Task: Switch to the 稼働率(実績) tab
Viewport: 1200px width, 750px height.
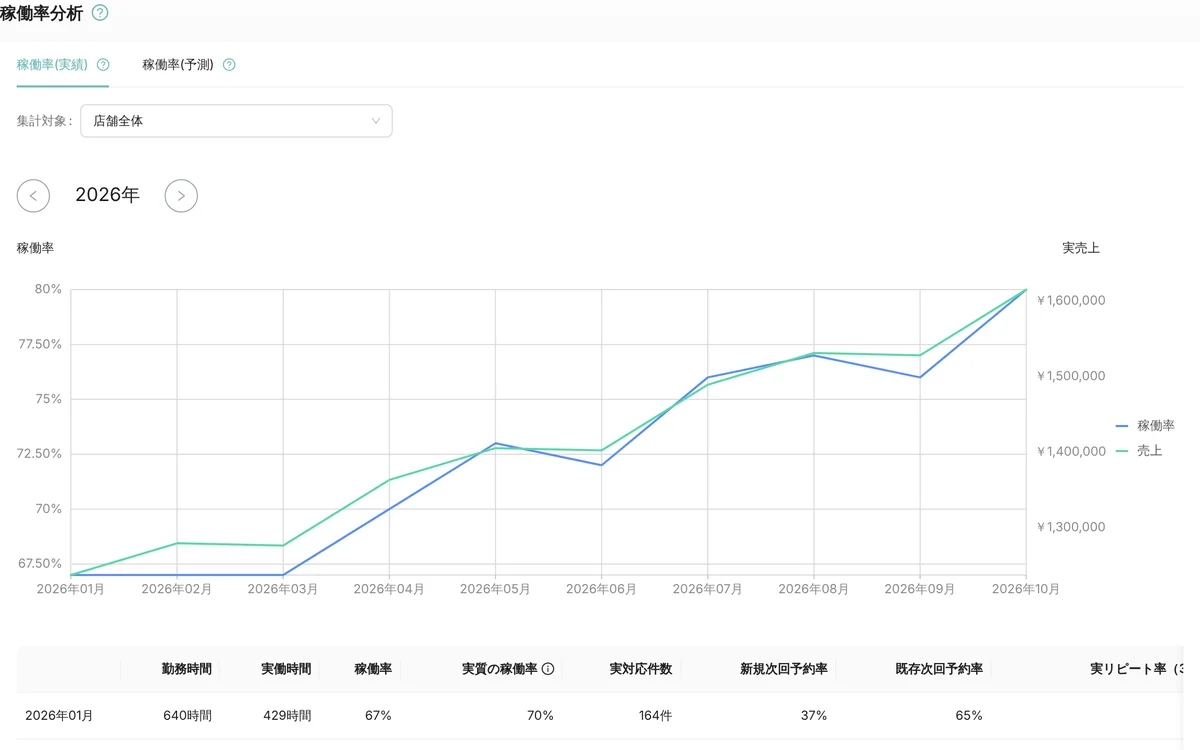Action: click(52, 65)
